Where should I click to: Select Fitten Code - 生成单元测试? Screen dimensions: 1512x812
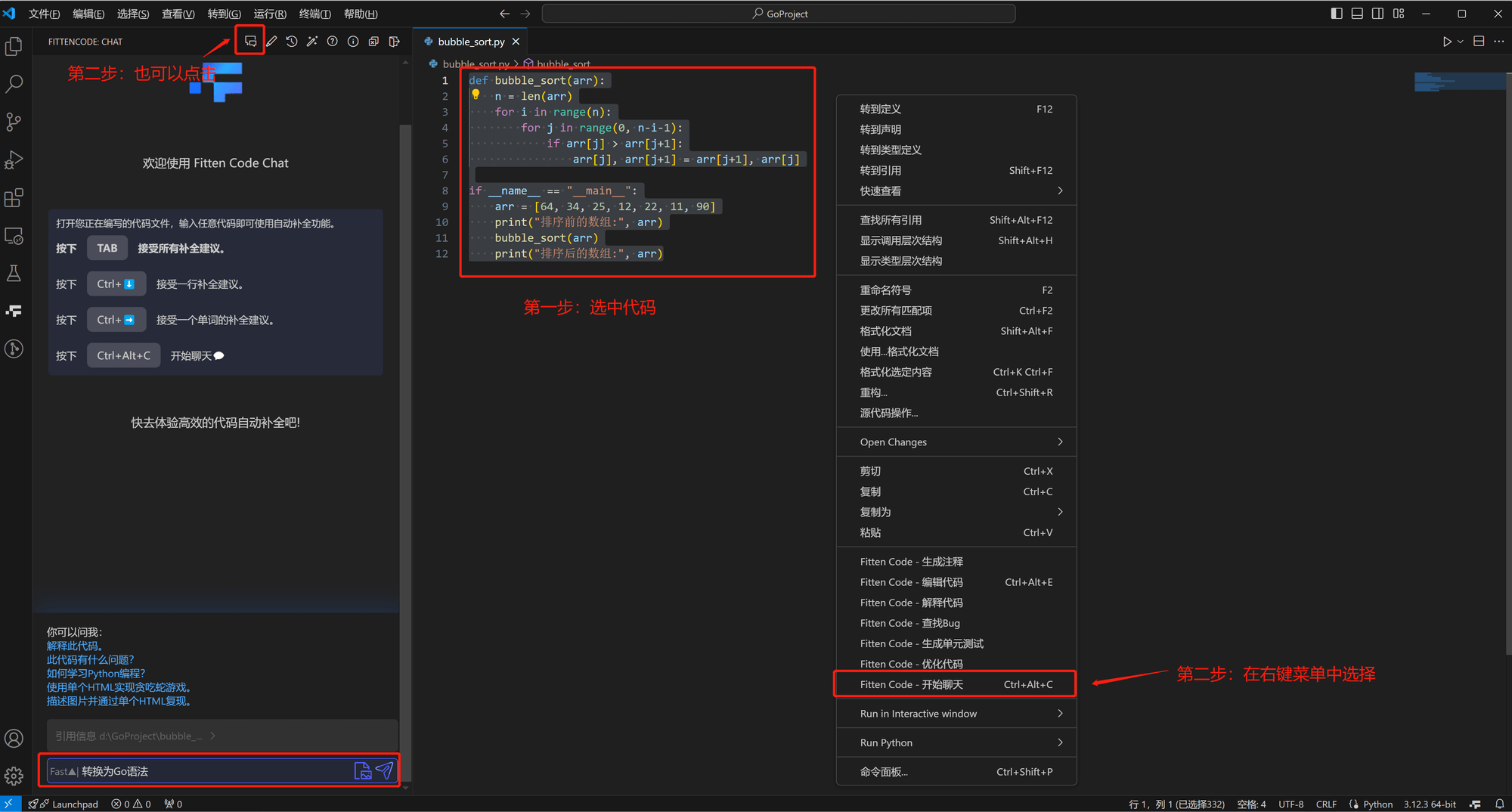pyautogui.click(x=956, y=643)
